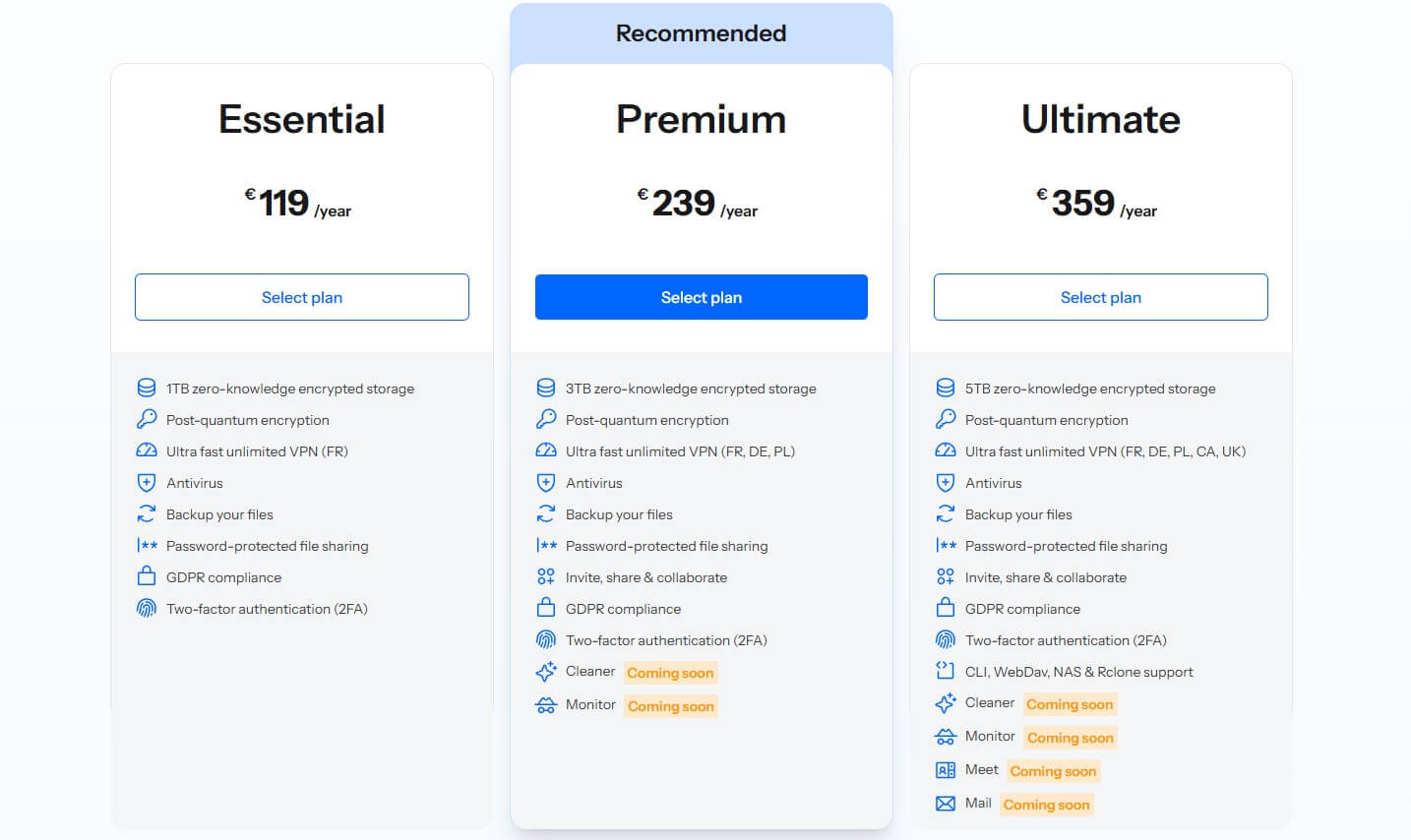Image resolution: width=1411 pixels, height=840 pixels.
Task: Click the Invite, share & collaborate icon in Premium
Action: [x=546, y=577]
